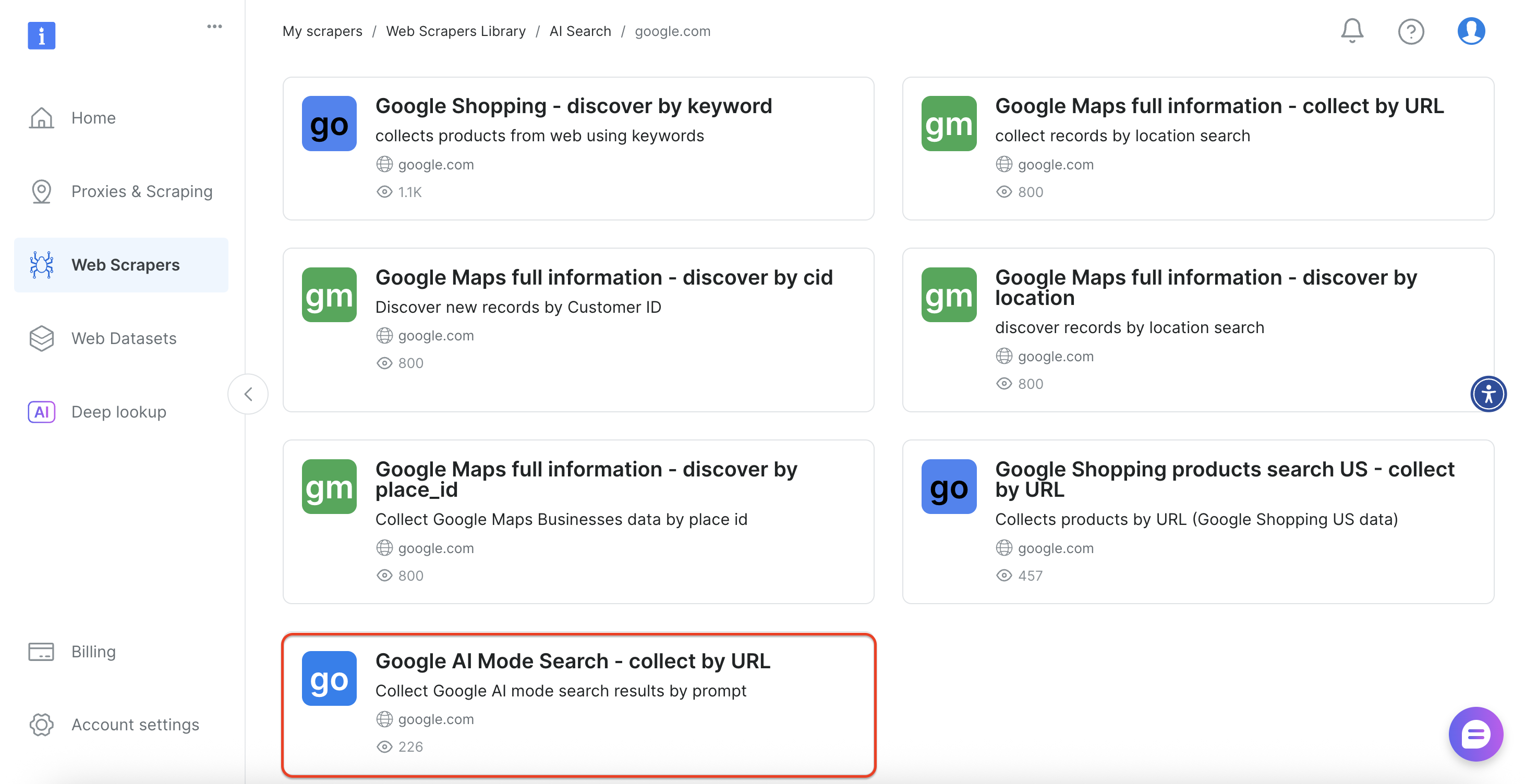This screenshot has width=1525, height=784.
Task: Open Google Shopping - discover by keyword title
Action: [574, 106]
